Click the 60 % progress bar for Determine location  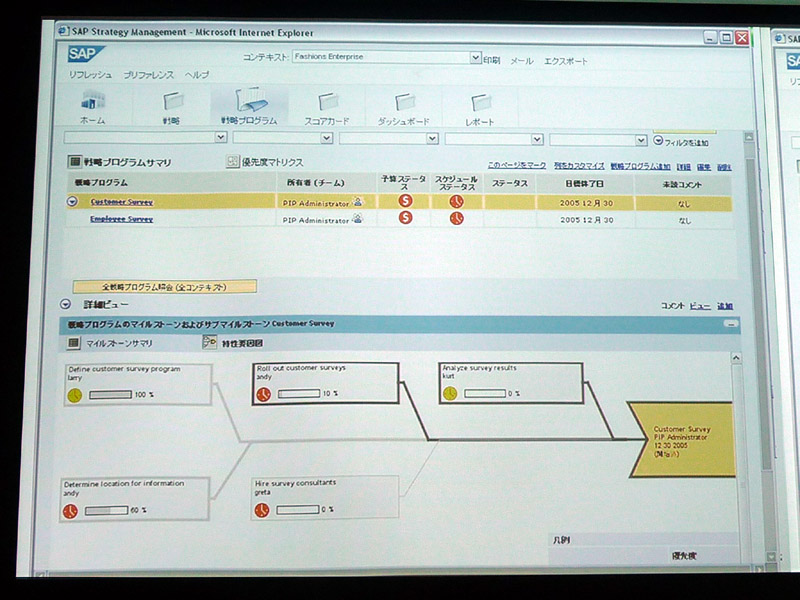(106, 511)
